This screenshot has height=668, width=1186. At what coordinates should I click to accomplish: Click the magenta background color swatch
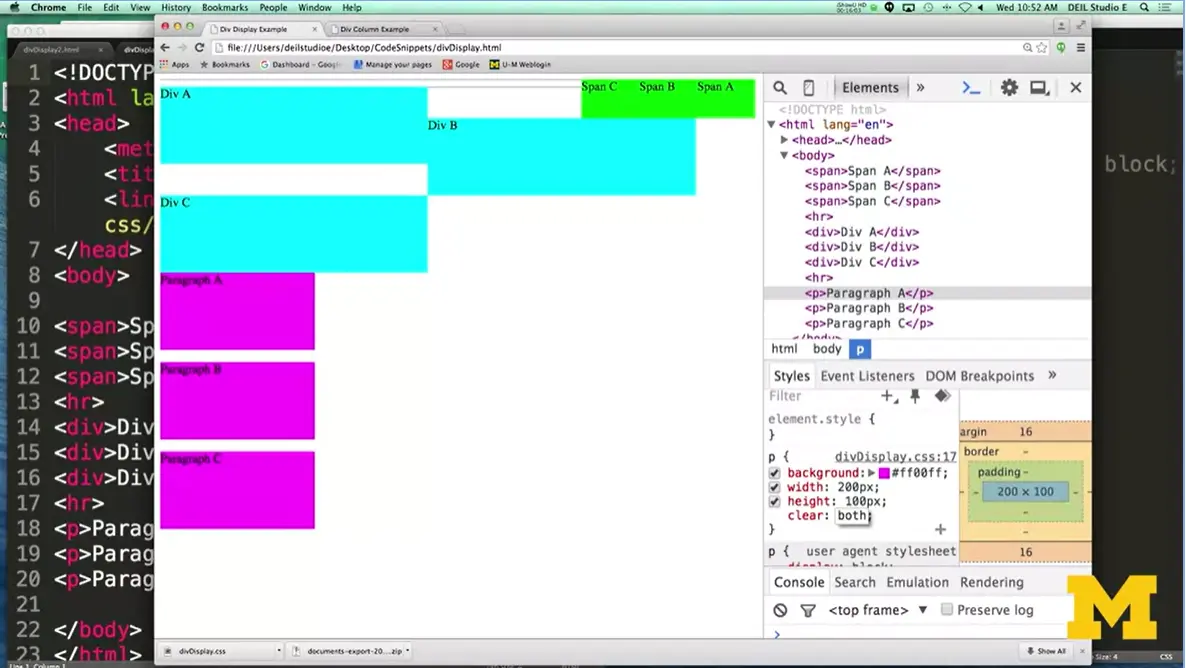[x=884, y=473]
